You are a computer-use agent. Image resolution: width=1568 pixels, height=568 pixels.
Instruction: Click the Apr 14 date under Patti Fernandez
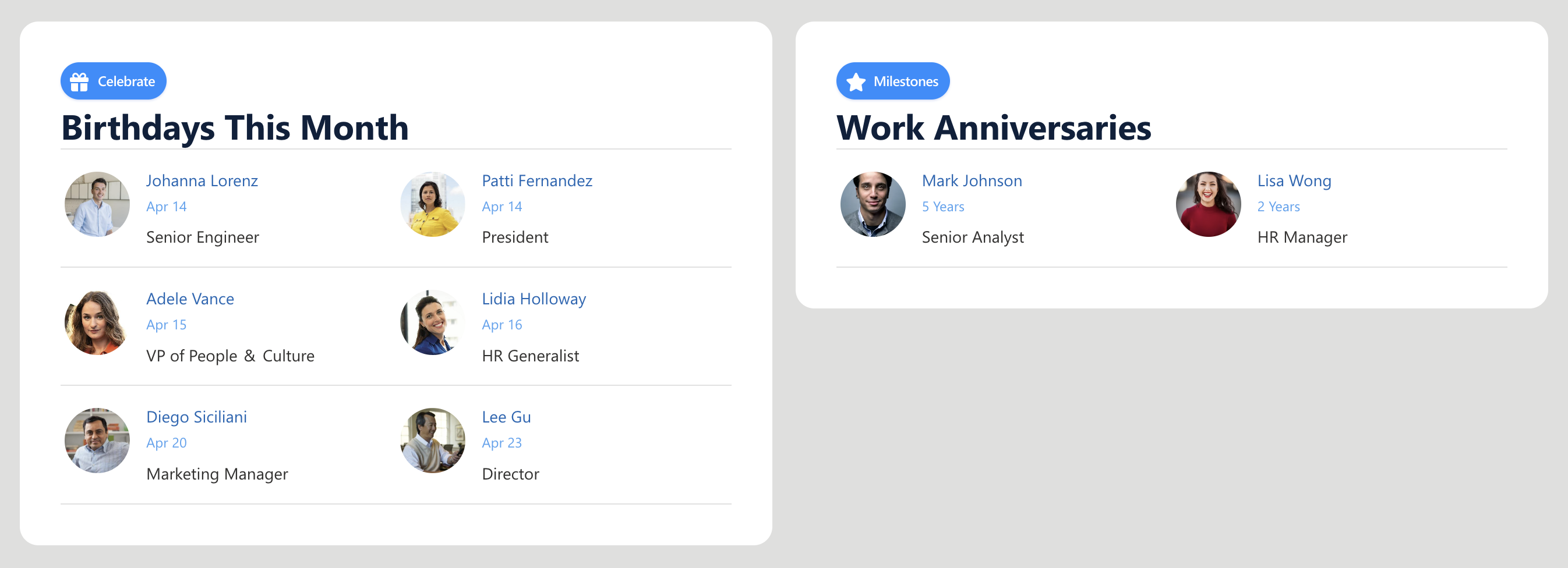(501, 206)
